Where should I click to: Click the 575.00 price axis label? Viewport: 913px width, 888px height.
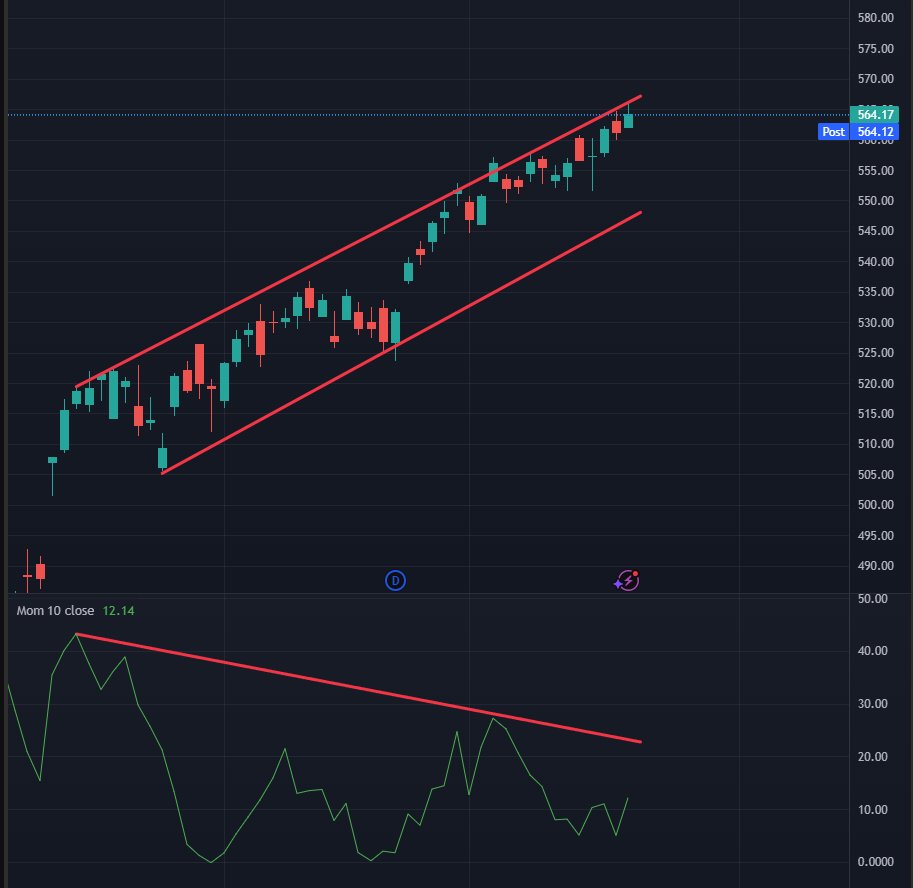[875, 48]
